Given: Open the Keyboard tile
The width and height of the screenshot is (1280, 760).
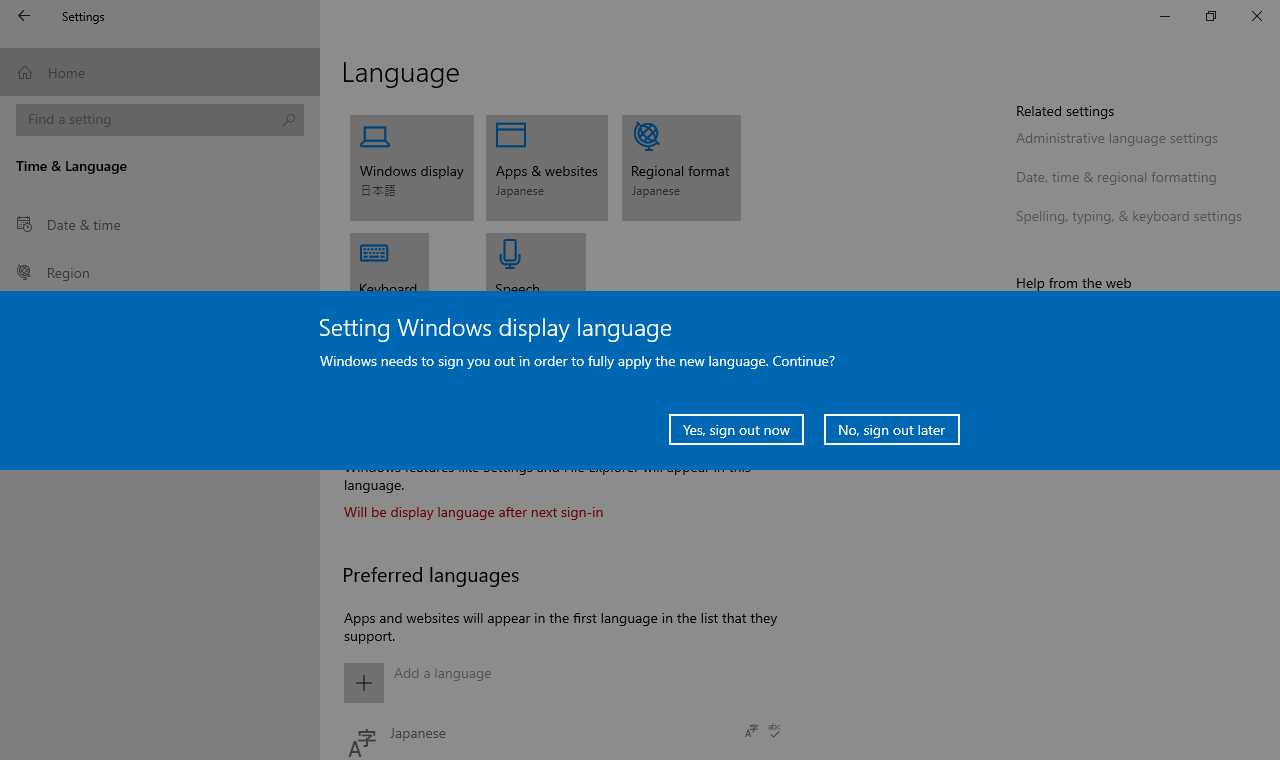Looking at the screenshot, I should (389, 263).
